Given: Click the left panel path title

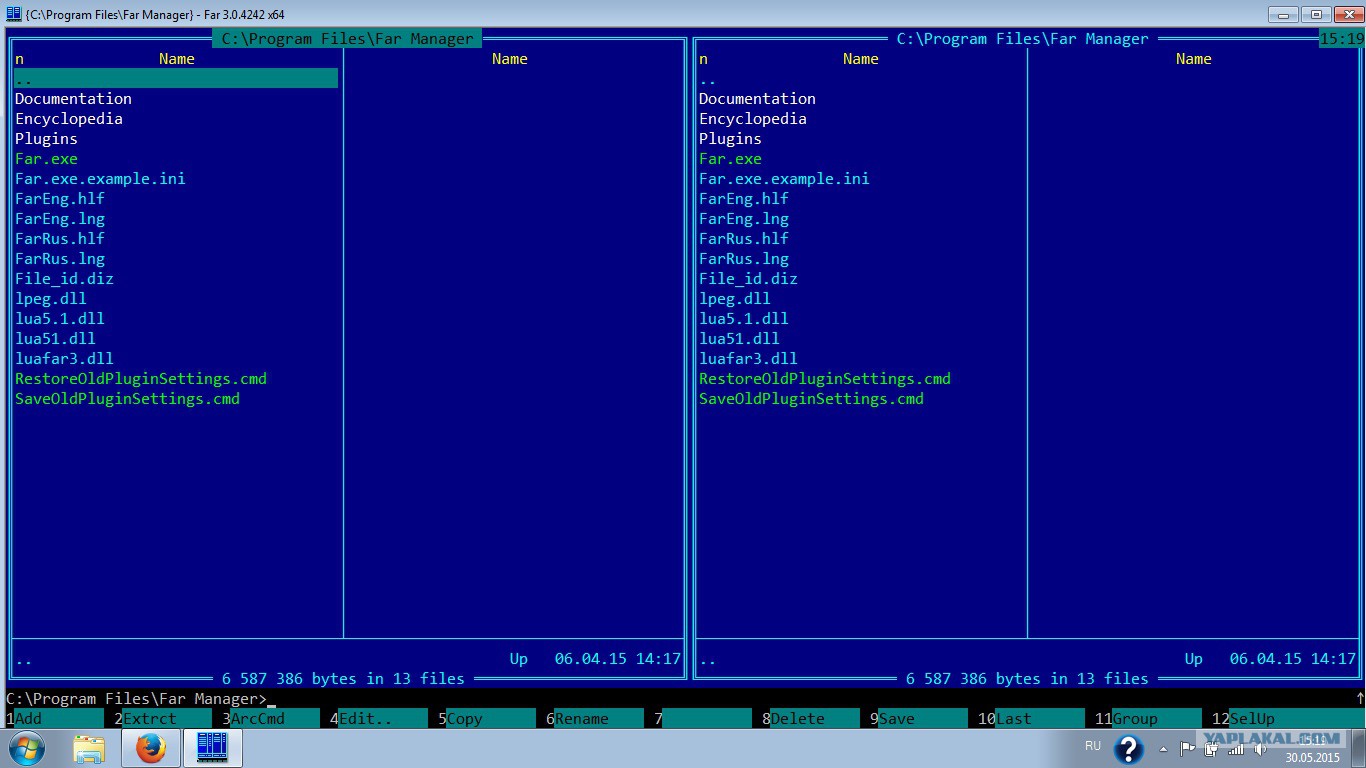Looking at the screenshot, I should pyautogui.click(x=347, y=39).
